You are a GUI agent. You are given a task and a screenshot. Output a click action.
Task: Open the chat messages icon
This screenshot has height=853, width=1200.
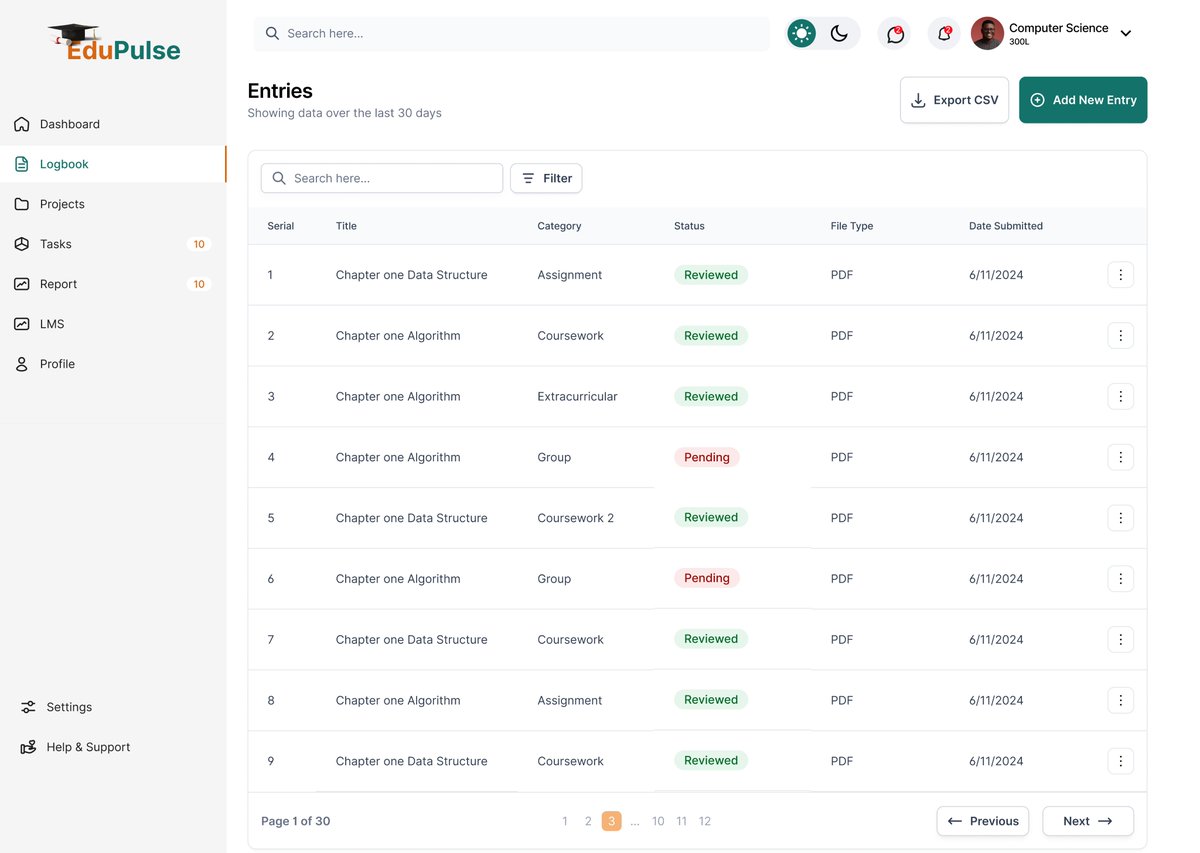pos(895,34)
